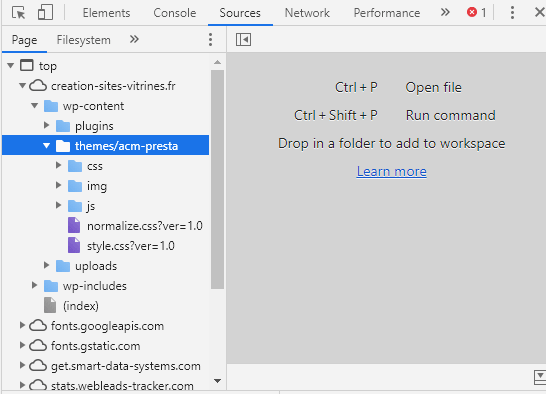The height and width of the screenshot is (394, 546).
Task: Click the file tree scrollbar down arrow
Action: (217, 381)
